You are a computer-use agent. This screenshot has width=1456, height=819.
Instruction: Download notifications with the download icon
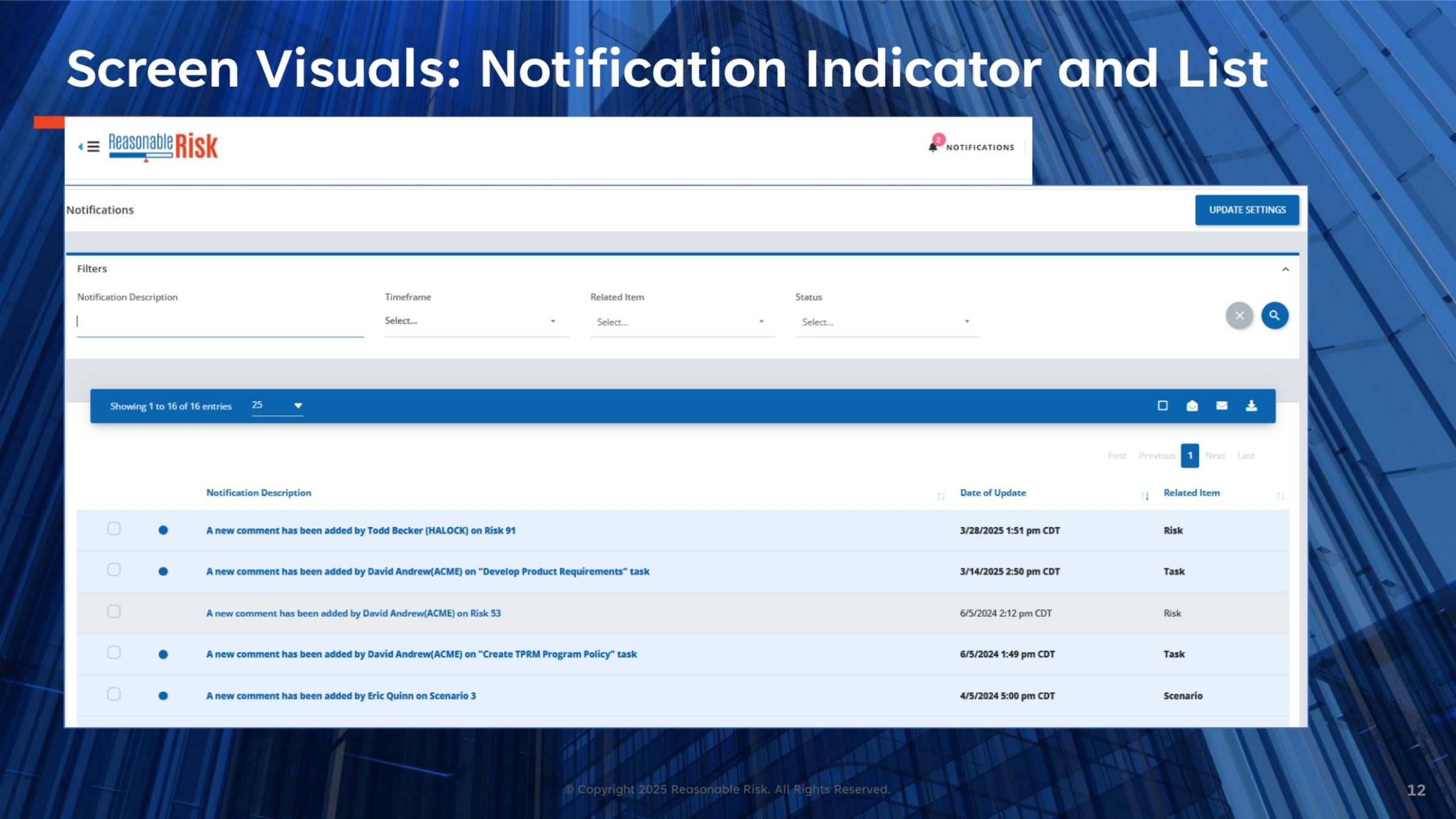pos(1252,406)
